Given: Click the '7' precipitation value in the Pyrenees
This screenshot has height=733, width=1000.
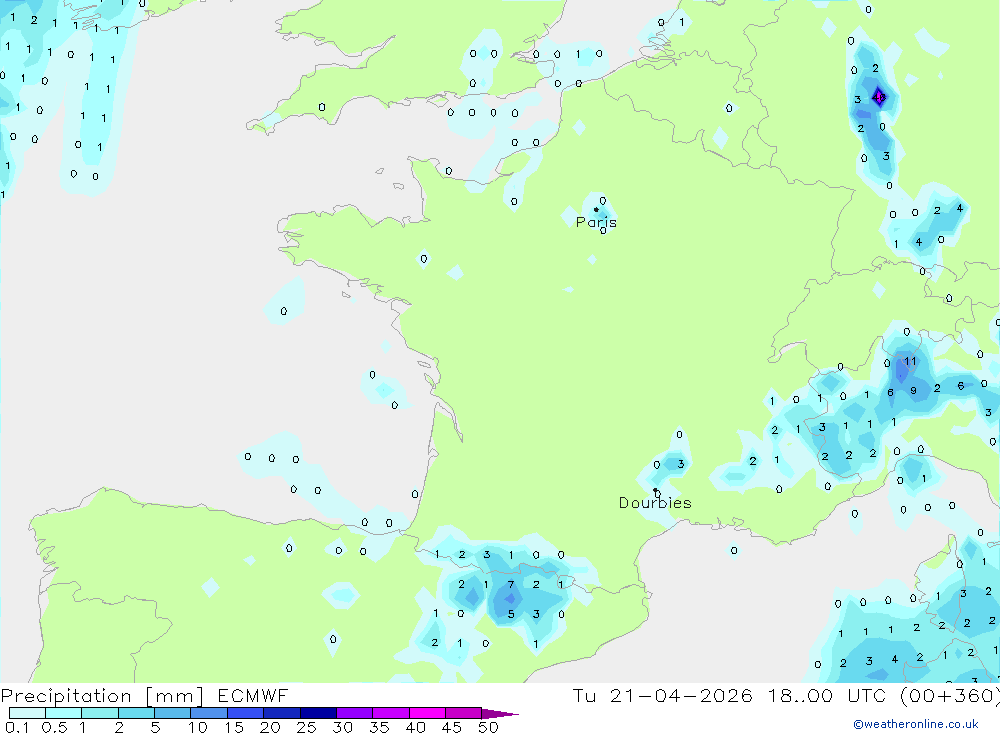Looking at the screenshot, I should coord(511,584).
